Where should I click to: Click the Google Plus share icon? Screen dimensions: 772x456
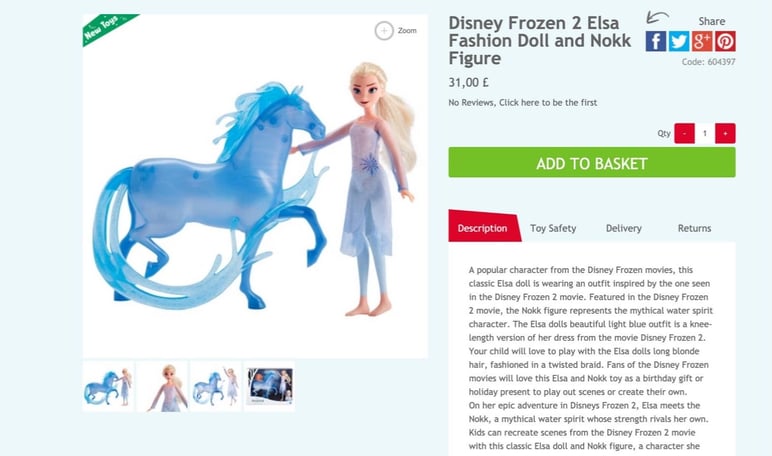(x=702, y=41)
